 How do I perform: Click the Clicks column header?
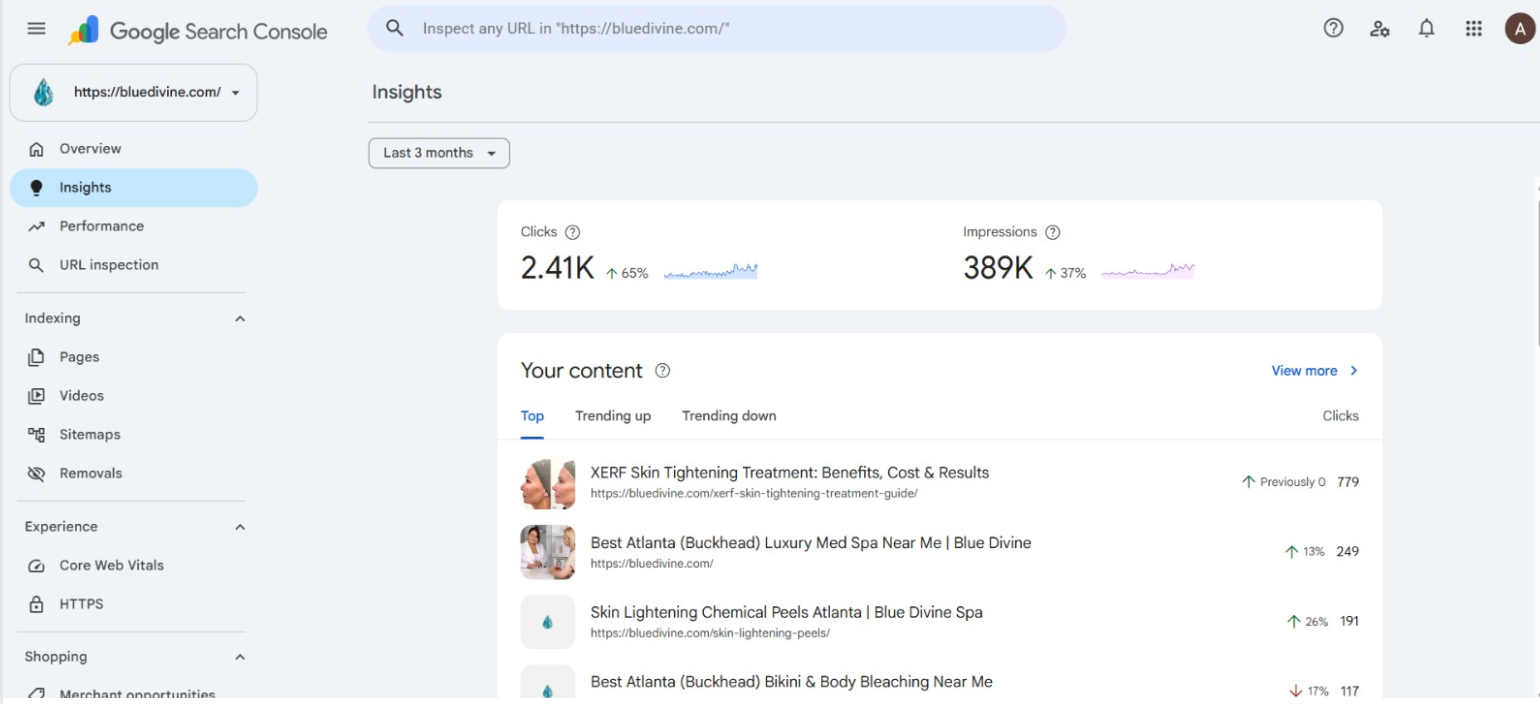pos(1341,416)
